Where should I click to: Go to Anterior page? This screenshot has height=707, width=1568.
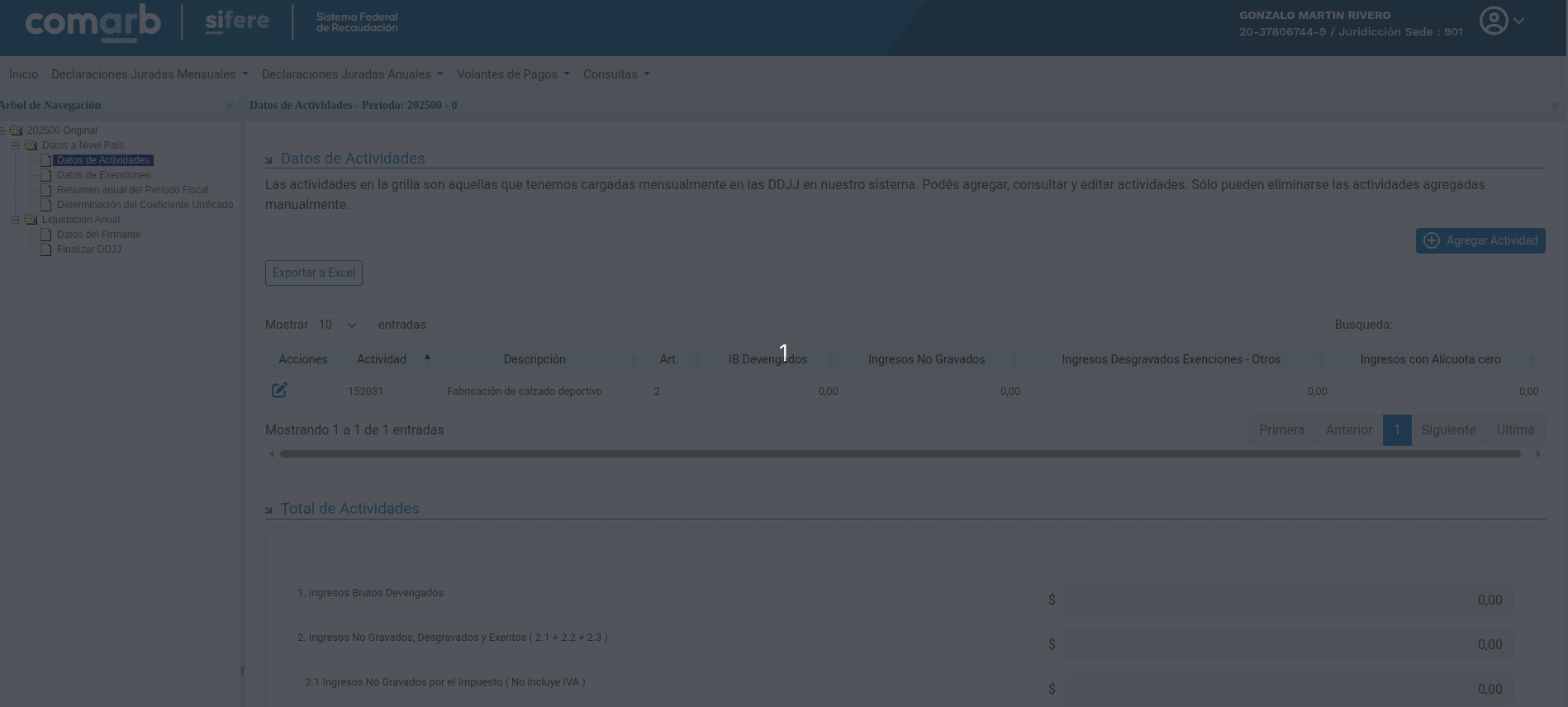1349,430
